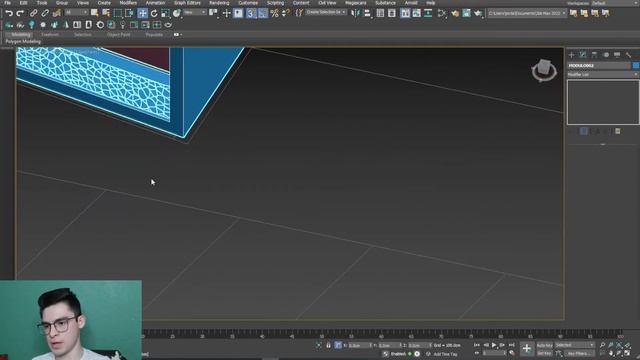Open the File menu
This screenshot has height=360, width=640.
(x=7, y=3)
